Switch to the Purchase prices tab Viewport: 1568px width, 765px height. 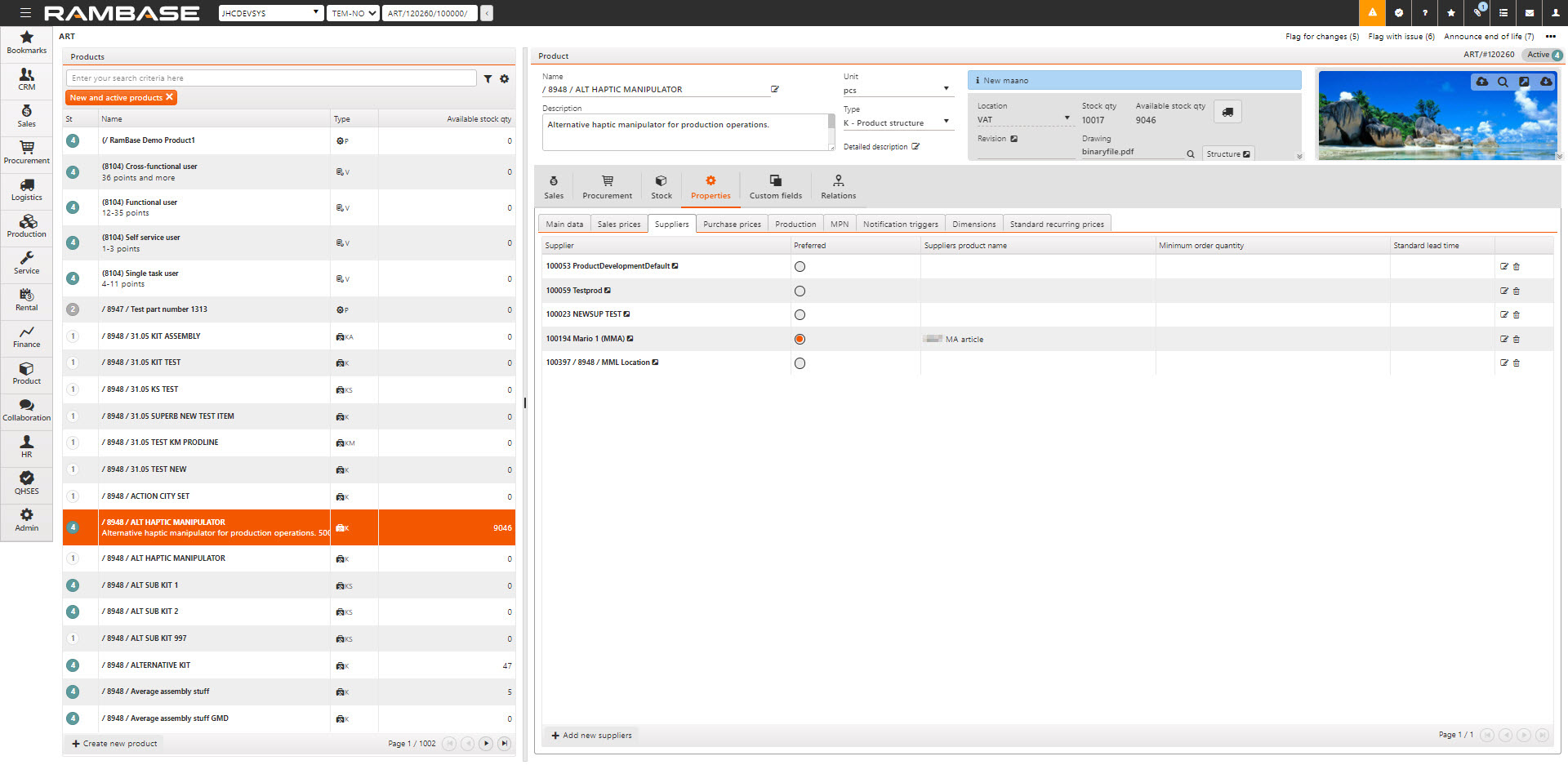coord(732,225)
